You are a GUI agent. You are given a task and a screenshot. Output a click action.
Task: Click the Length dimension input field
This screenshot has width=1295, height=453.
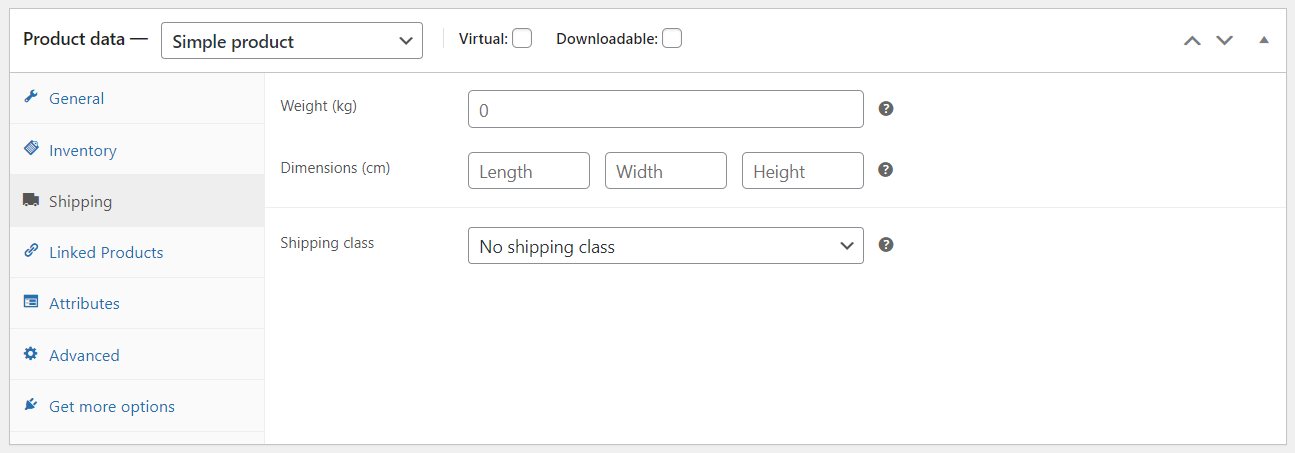tap(528, 171)
